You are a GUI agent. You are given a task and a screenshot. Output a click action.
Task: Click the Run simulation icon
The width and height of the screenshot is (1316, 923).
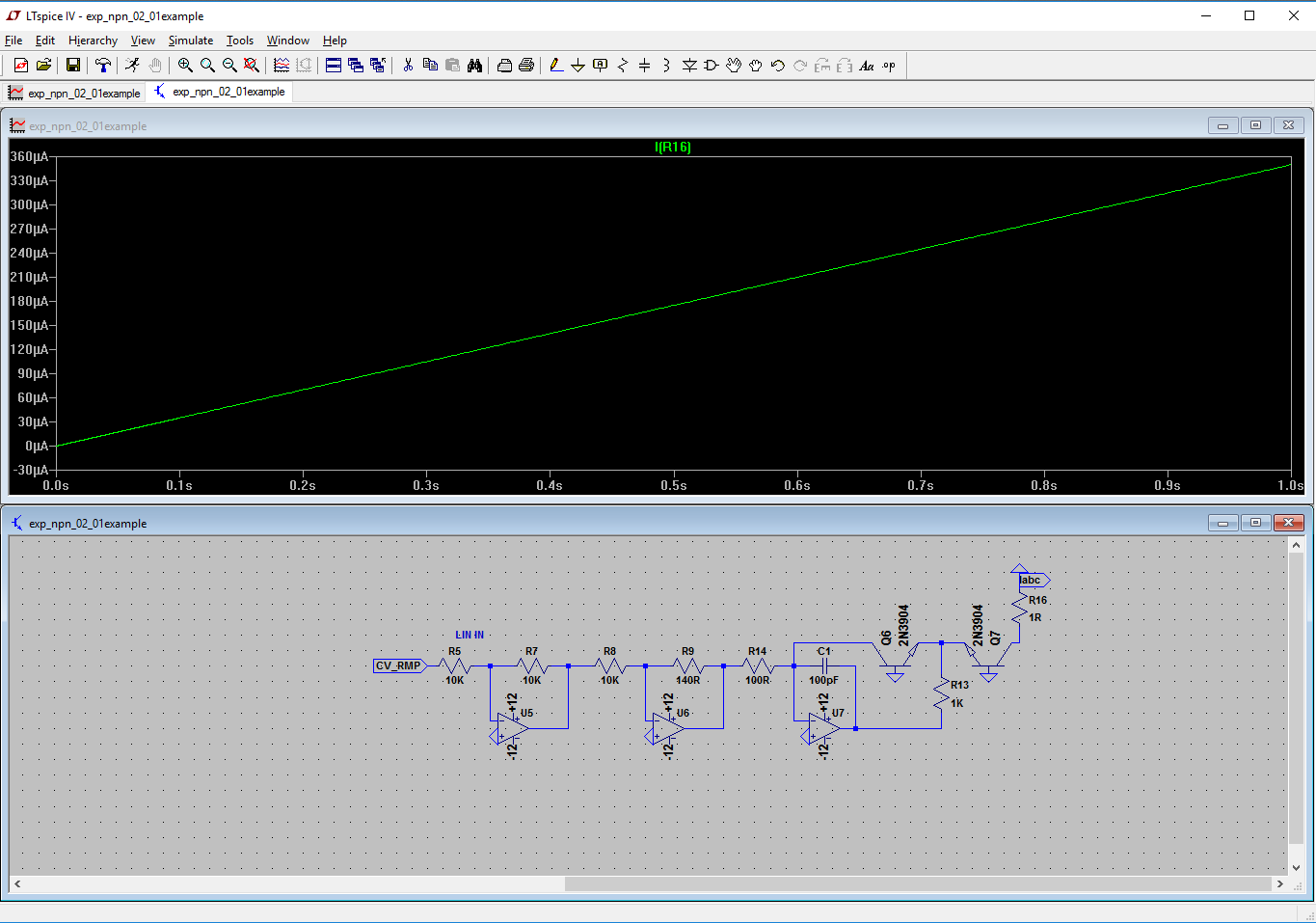click(132, 66)
